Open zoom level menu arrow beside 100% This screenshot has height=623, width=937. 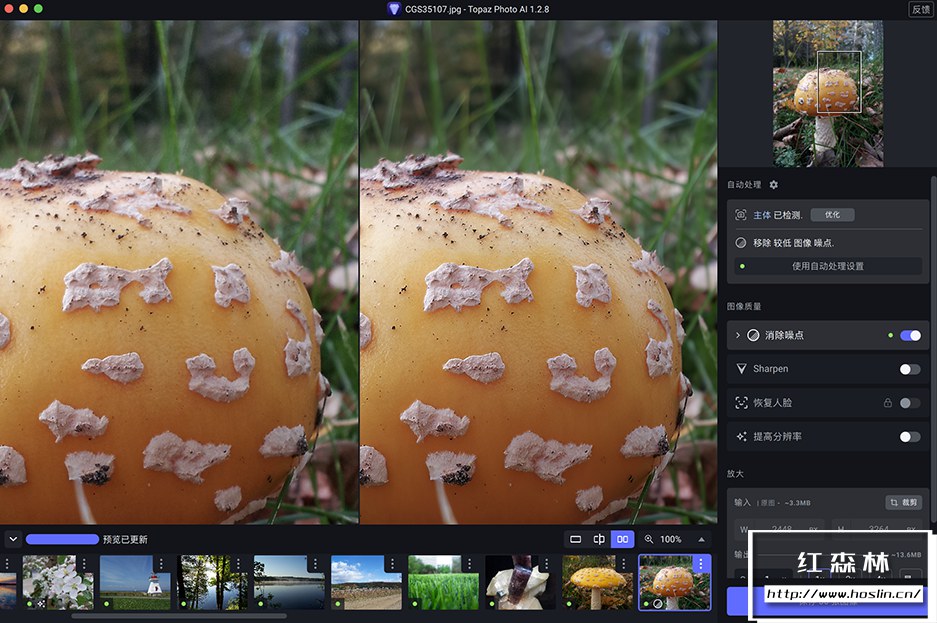(x=700, y=539)
